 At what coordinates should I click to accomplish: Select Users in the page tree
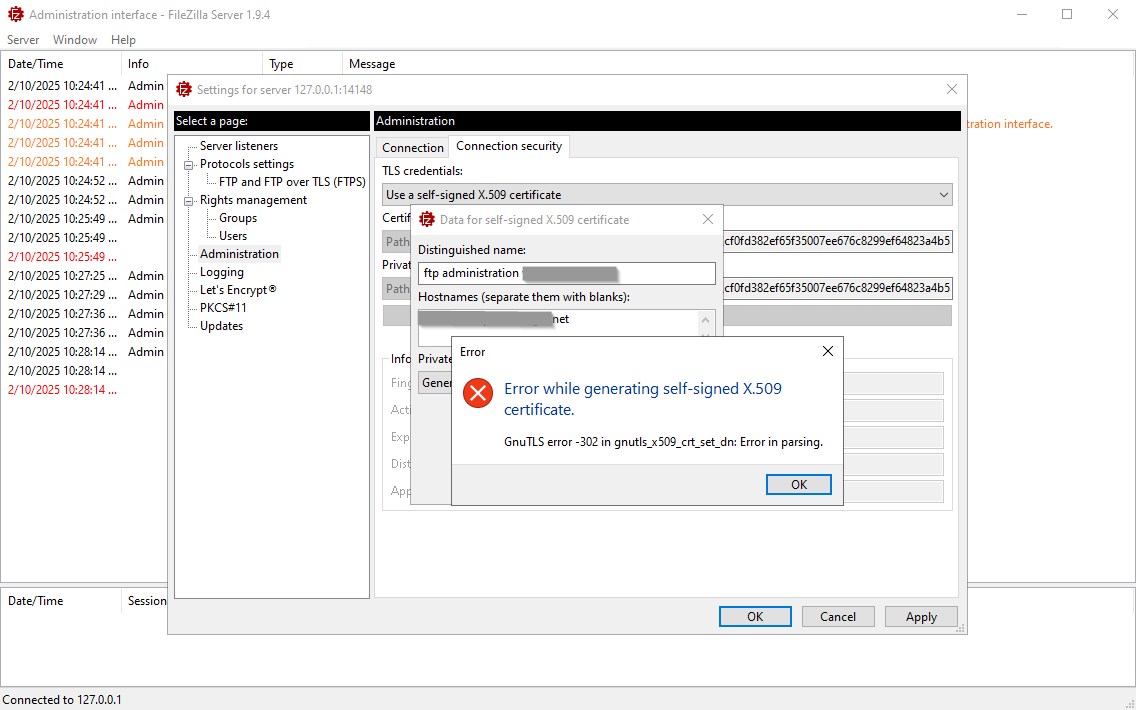click(x=233, y=236)
